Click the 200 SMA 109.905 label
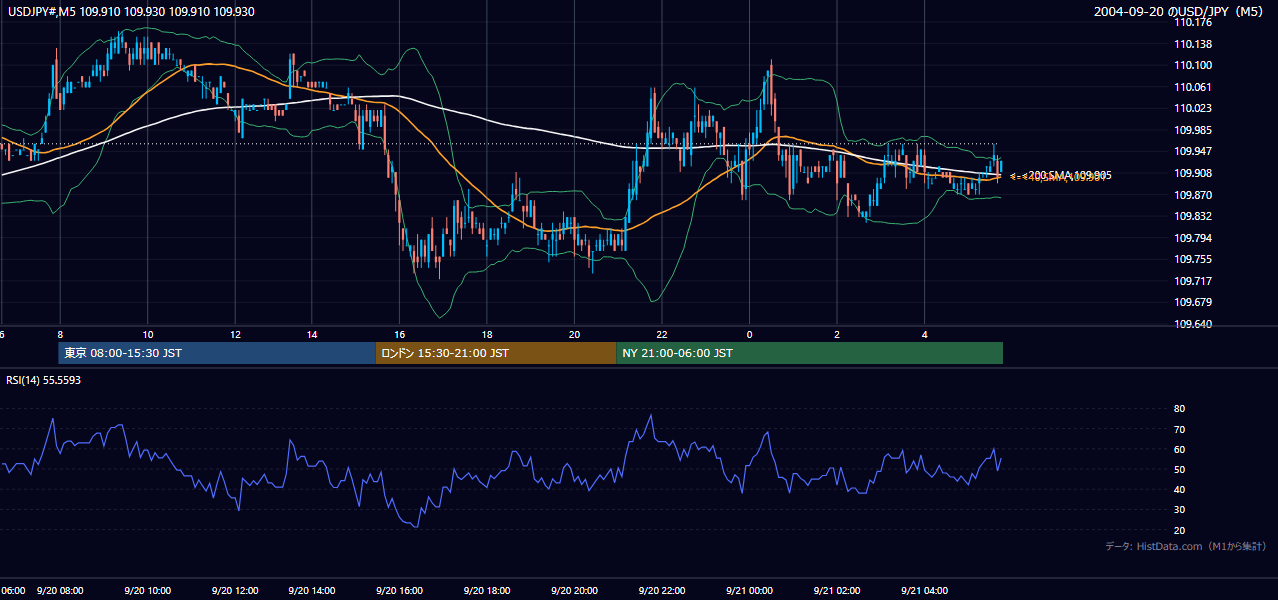The height and width of the screenshot is (600, 1278). point(1069,175)
